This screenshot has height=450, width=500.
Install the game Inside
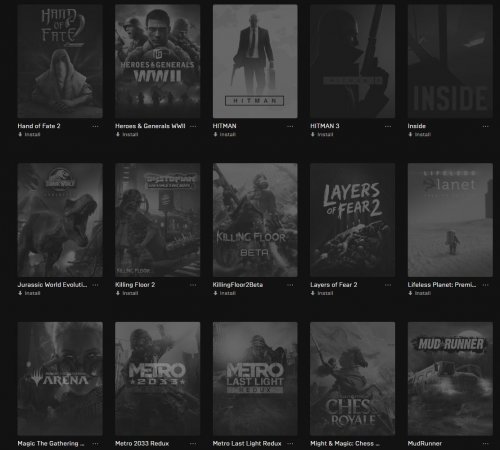point(419,134)
